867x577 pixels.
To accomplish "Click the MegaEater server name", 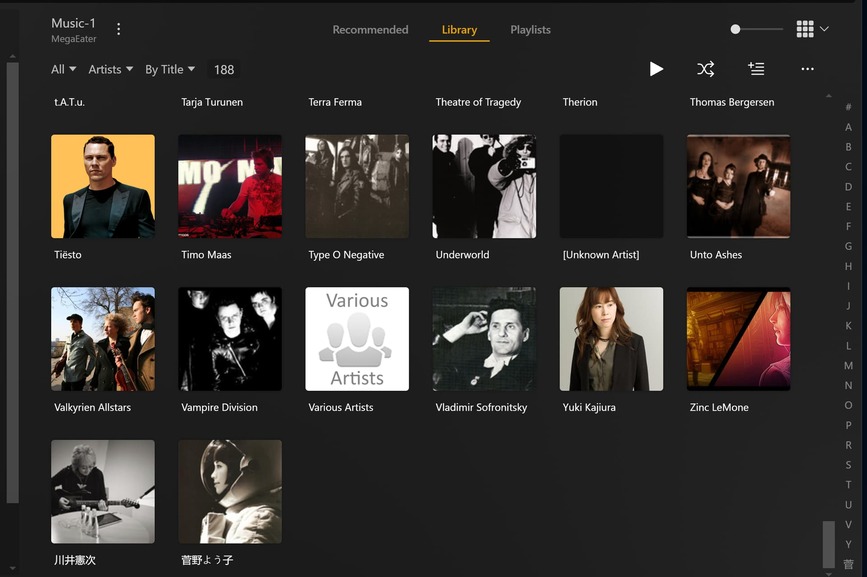I will point(74,39).
